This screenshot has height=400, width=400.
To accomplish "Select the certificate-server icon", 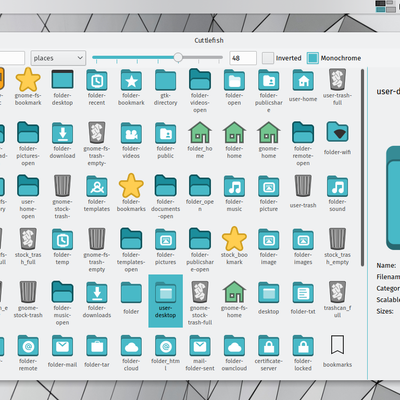I will click(x=268, y=345).
